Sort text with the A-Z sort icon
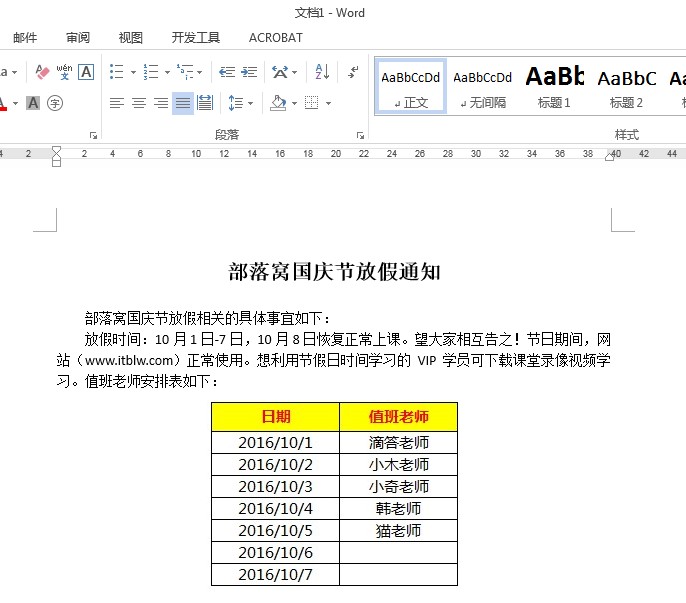The image size is (686, 603). (x=322, y=71)
